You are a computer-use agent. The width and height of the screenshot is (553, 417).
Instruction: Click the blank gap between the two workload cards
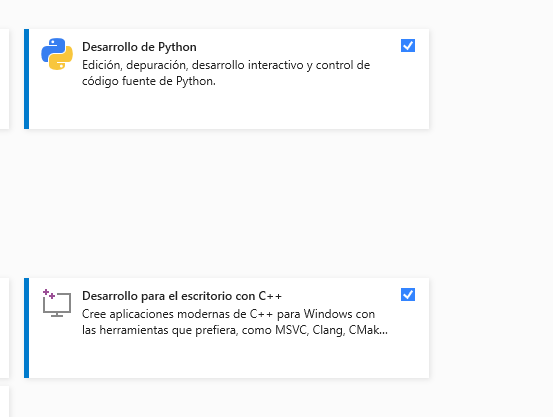click(x=226, y=204)
